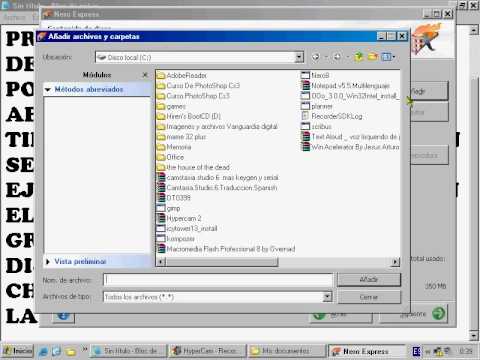Click the back navigation arrow icon
This screenshot has height=360, width=480.
pos(315,57)
